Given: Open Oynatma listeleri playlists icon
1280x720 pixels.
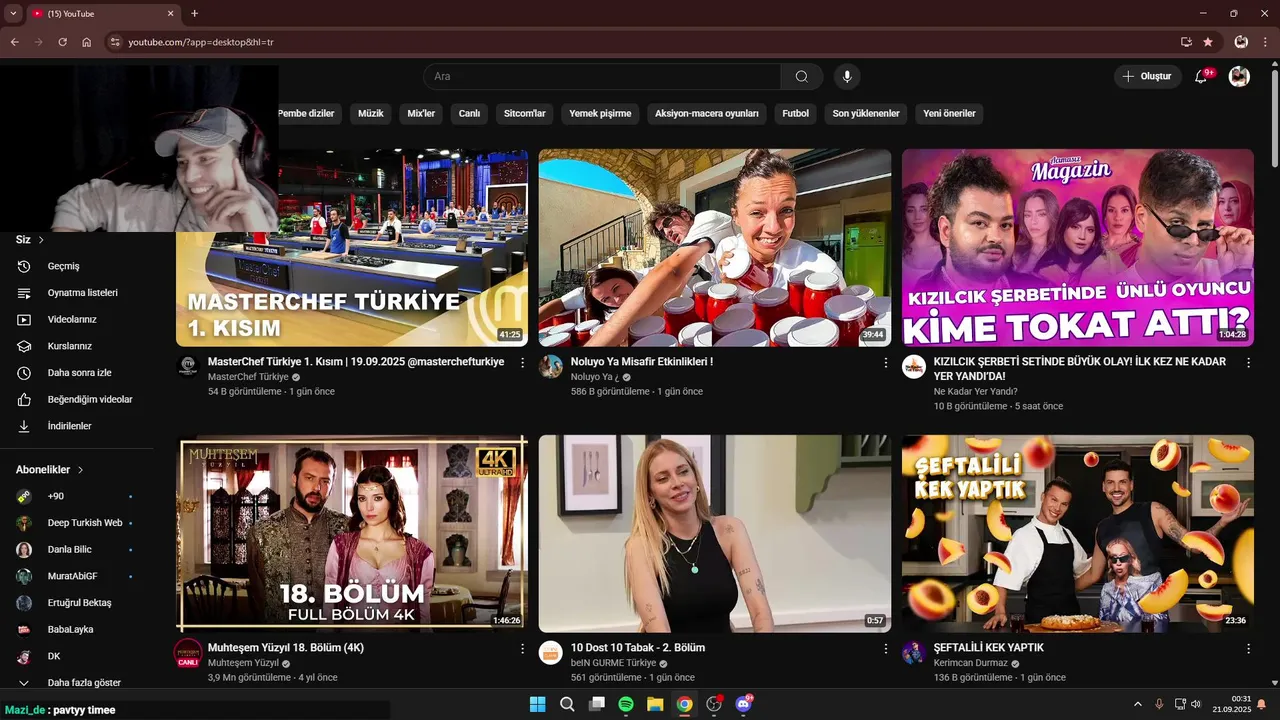Looking at the screenshot, I should pyautogui.click(x=25, y=293).
